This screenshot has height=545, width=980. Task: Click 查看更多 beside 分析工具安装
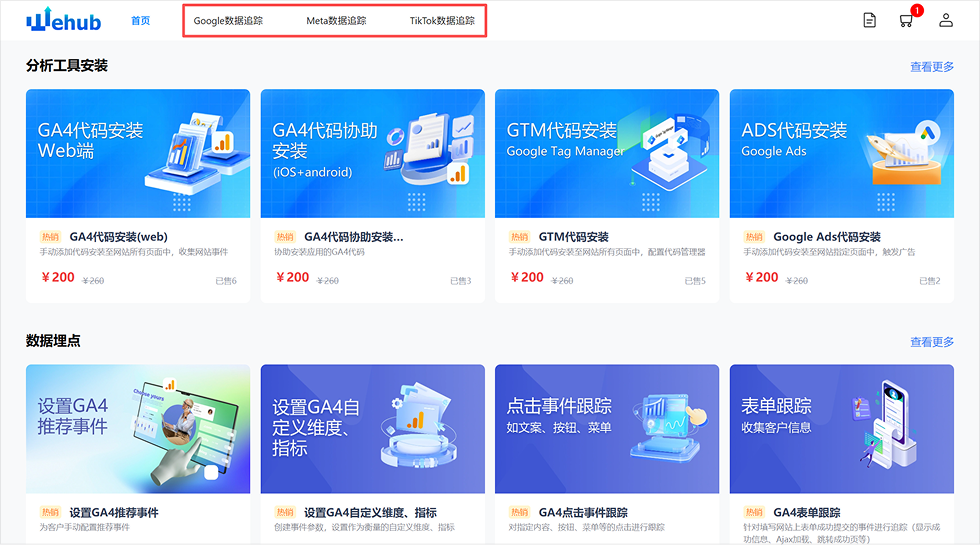pyautogui.click(x=931, y=67)
